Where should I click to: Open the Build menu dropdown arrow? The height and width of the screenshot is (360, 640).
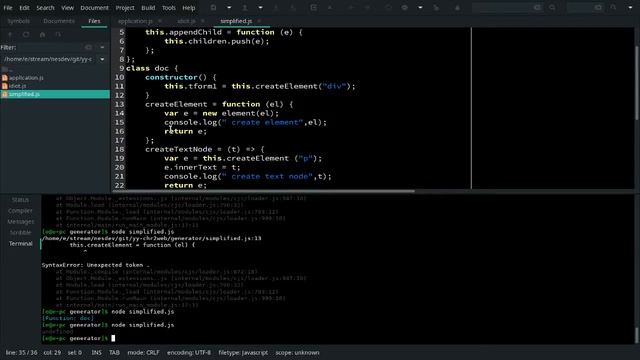tap(420, 7)
